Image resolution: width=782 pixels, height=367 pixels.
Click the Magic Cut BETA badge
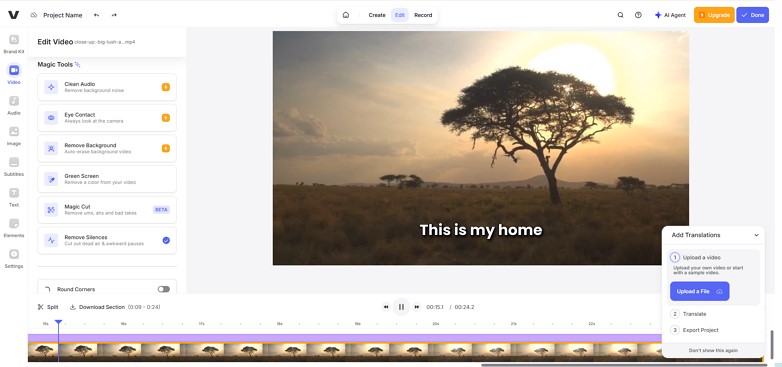[162, 210]
